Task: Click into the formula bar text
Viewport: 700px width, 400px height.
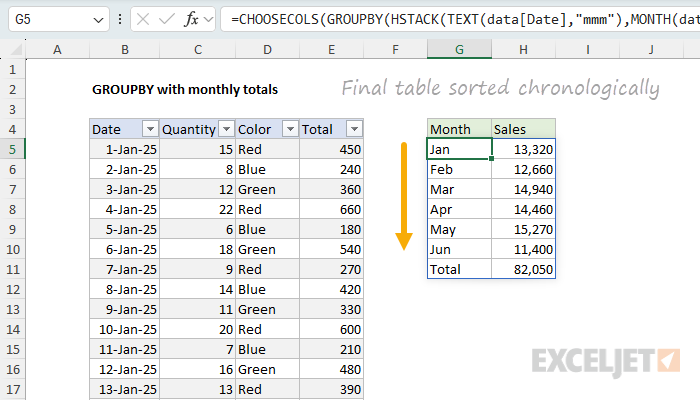Action: click(x=460, y=19)
